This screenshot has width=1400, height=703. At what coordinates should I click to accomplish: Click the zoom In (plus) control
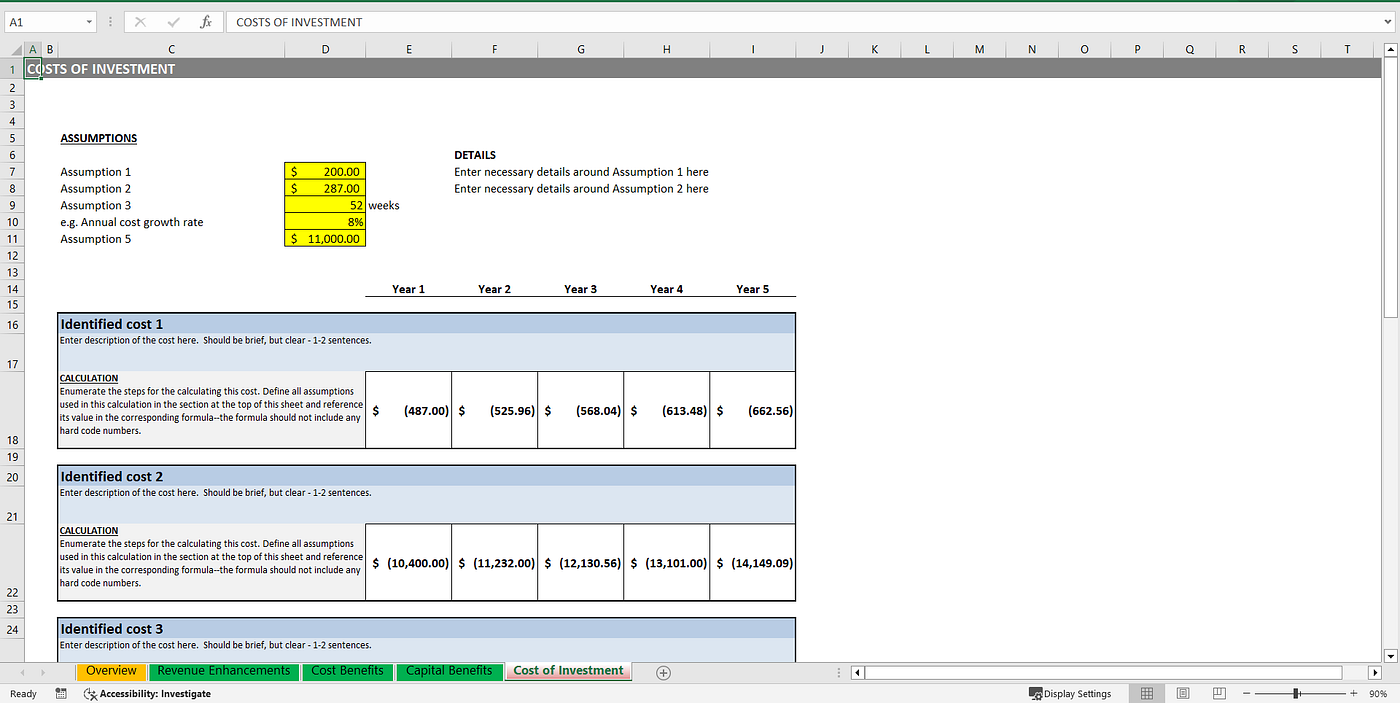point(1353,693)
